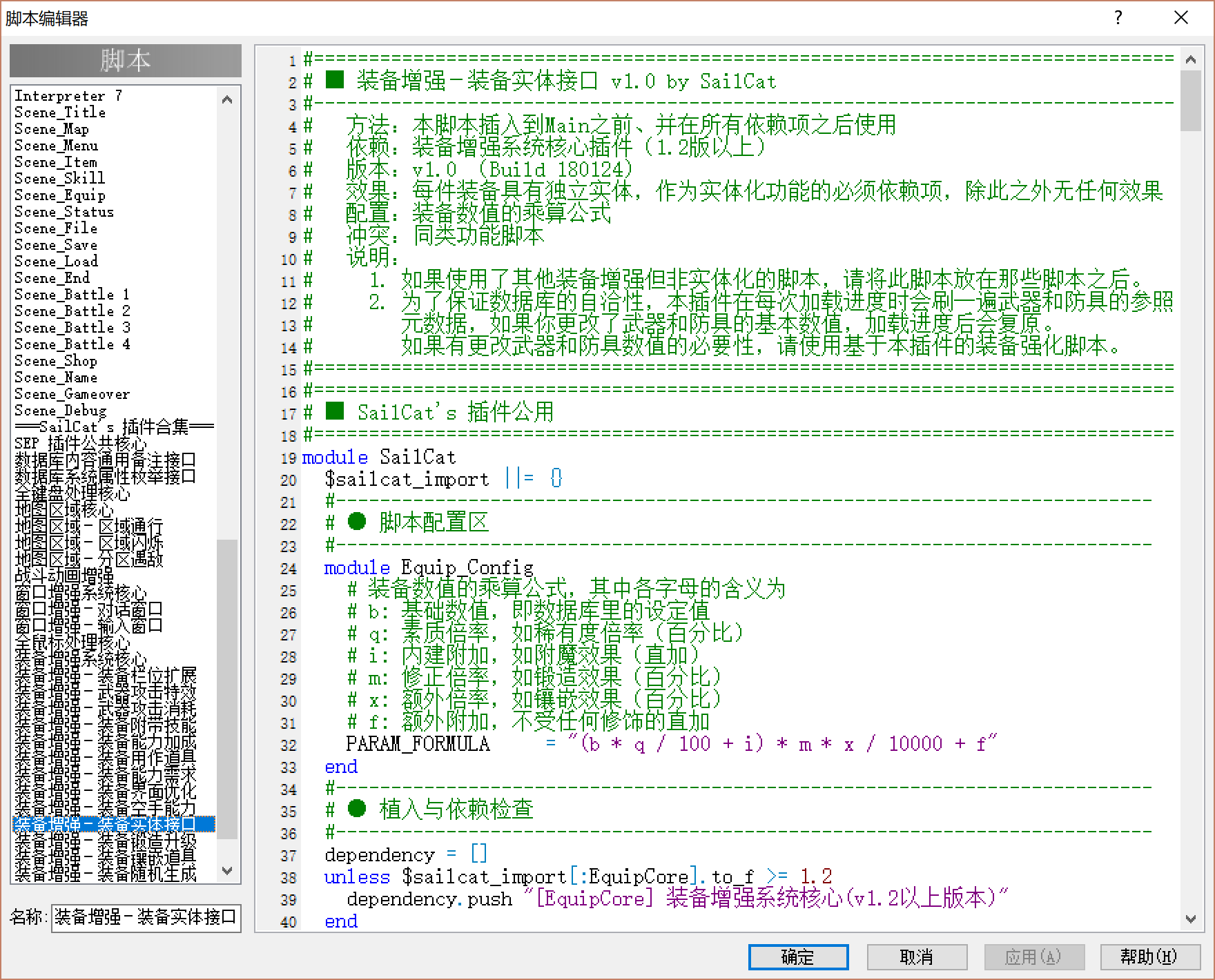Click the 名称 script name input field
The height and width of the screenshot is (980, 1215).
pos(146,918)
